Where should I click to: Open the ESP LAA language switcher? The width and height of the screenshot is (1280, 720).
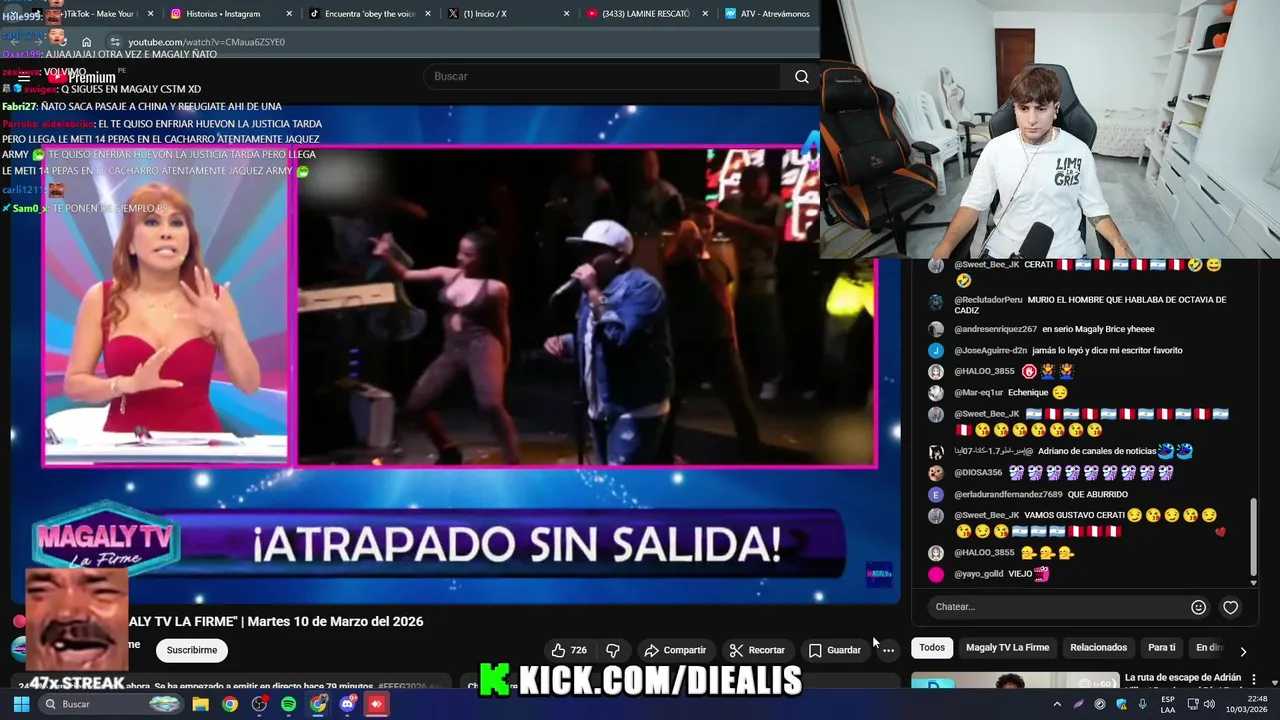1168,704
